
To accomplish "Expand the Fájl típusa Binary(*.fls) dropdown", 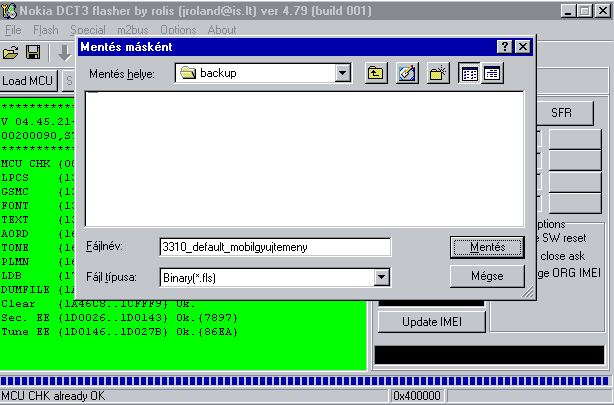I will coord(381,277).
